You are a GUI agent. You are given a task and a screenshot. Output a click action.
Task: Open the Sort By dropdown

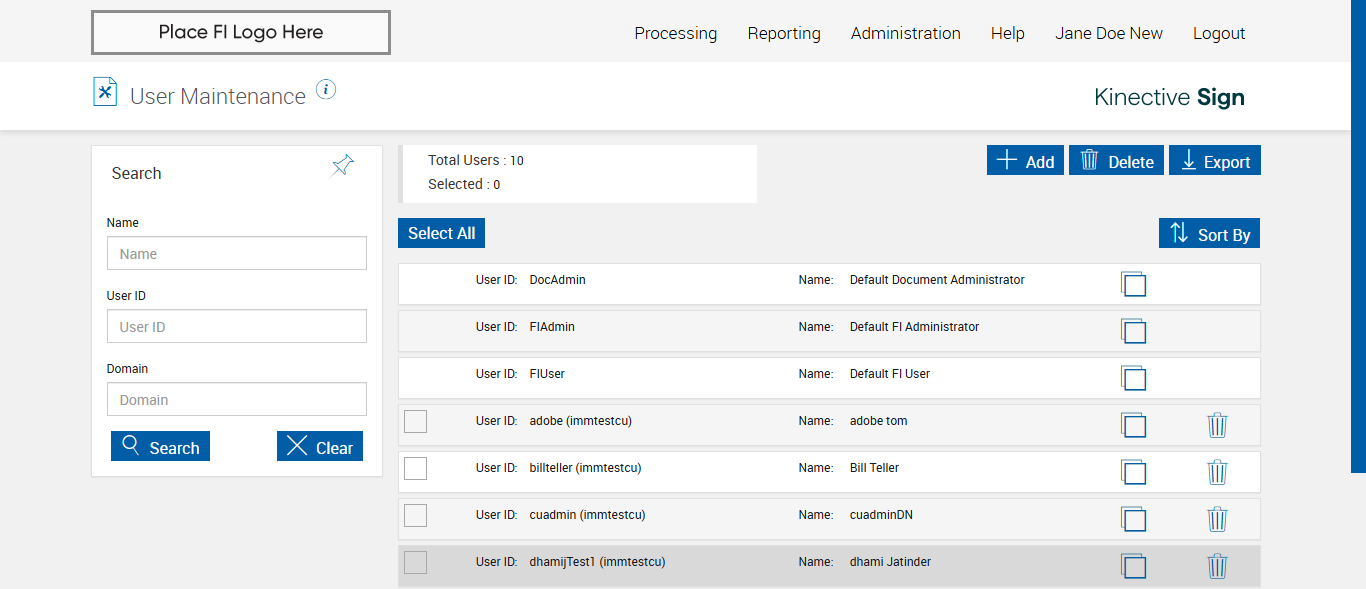[x=1209, y=234]
